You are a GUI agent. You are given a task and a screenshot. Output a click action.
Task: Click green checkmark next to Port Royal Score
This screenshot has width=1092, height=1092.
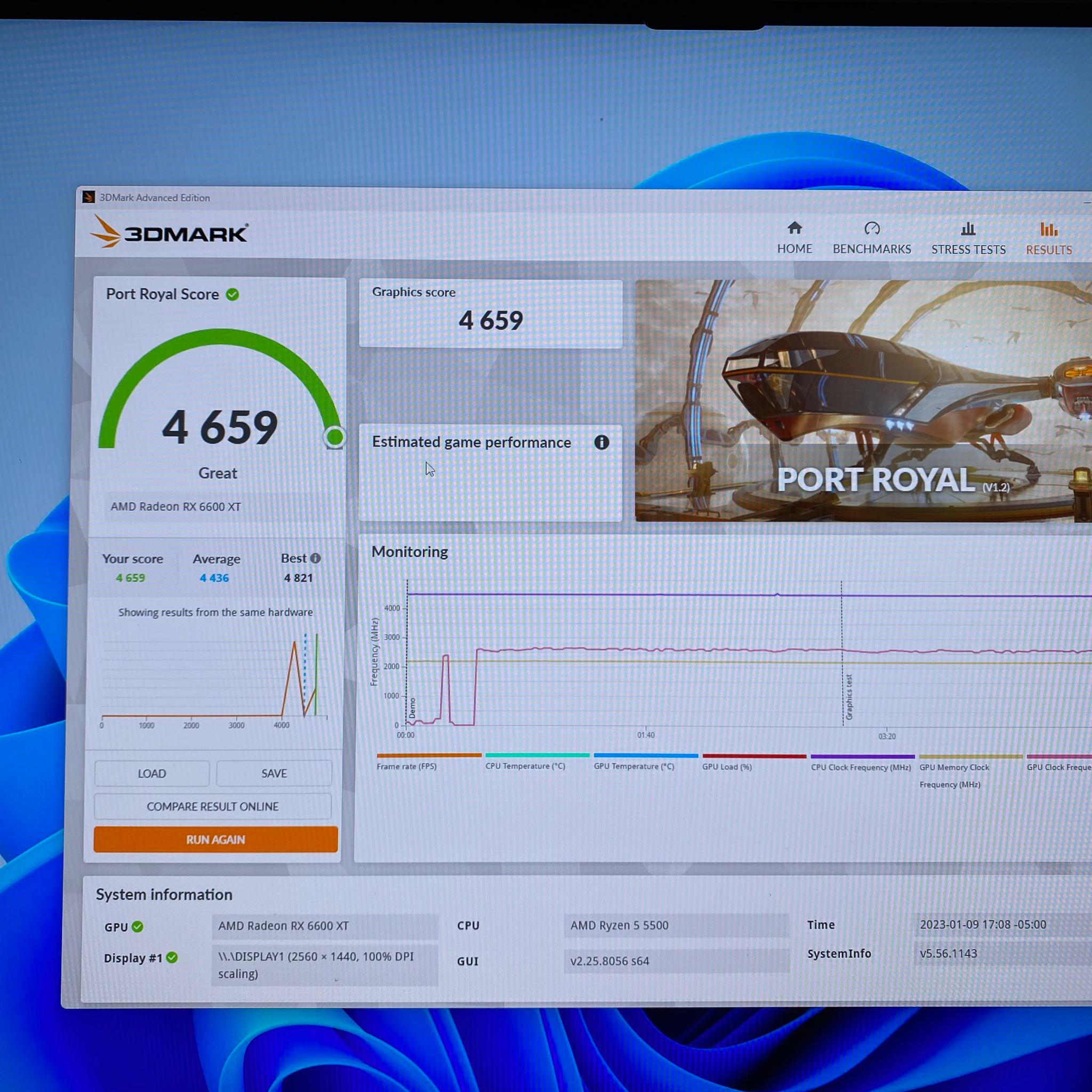click(232, 294)
